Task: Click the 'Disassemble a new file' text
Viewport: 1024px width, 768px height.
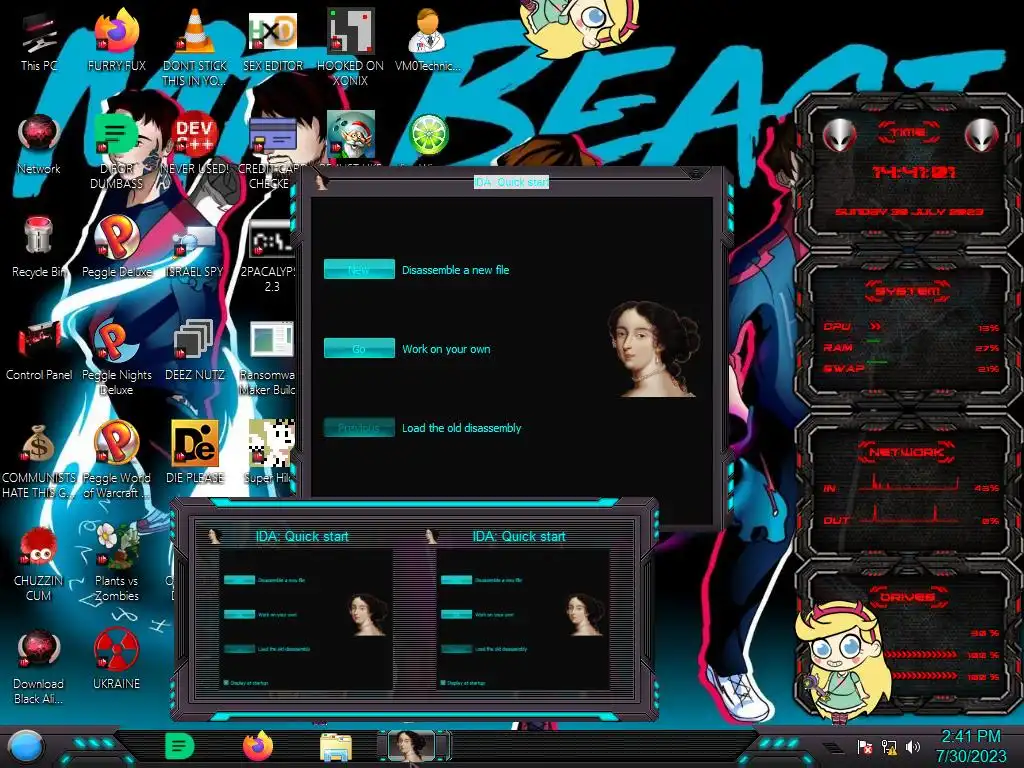Action: pyautogui.click(x=455, y=270)
